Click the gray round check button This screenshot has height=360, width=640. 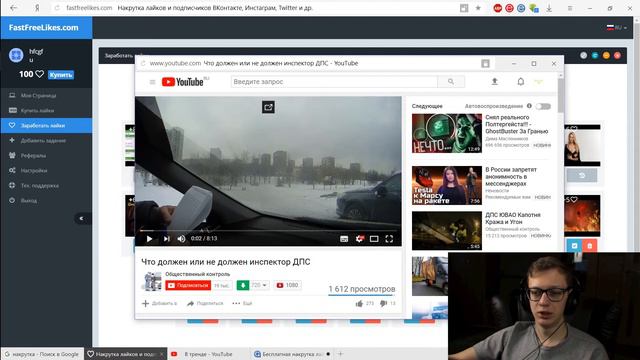pos(584,56)
